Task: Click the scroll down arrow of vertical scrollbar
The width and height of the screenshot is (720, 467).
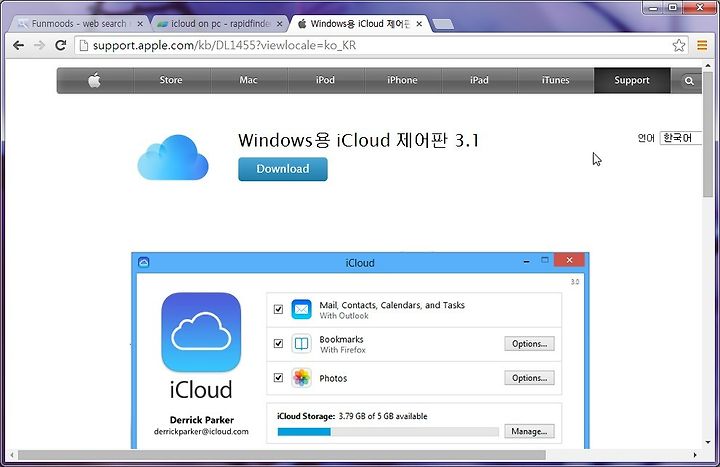Action: pyautogui.click(x=708, y=443)
